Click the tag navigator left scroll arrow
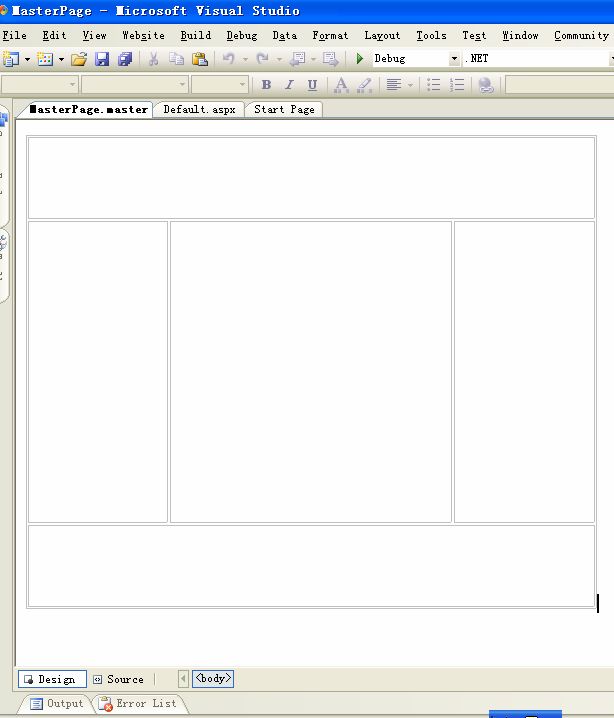This screenshot has height=718, width=614. coord(183,679)
